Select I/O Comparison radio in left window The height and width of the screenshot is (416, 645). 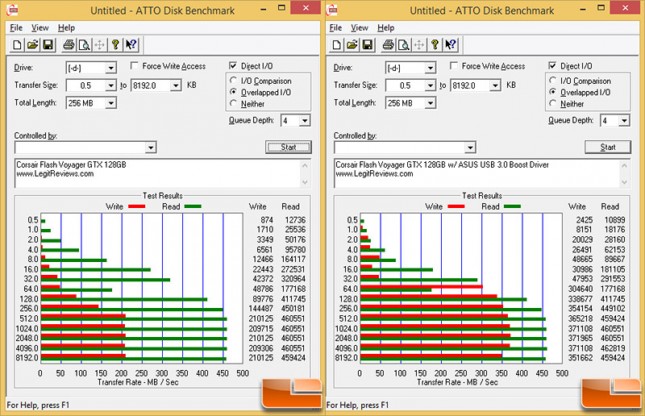[234, 80]
